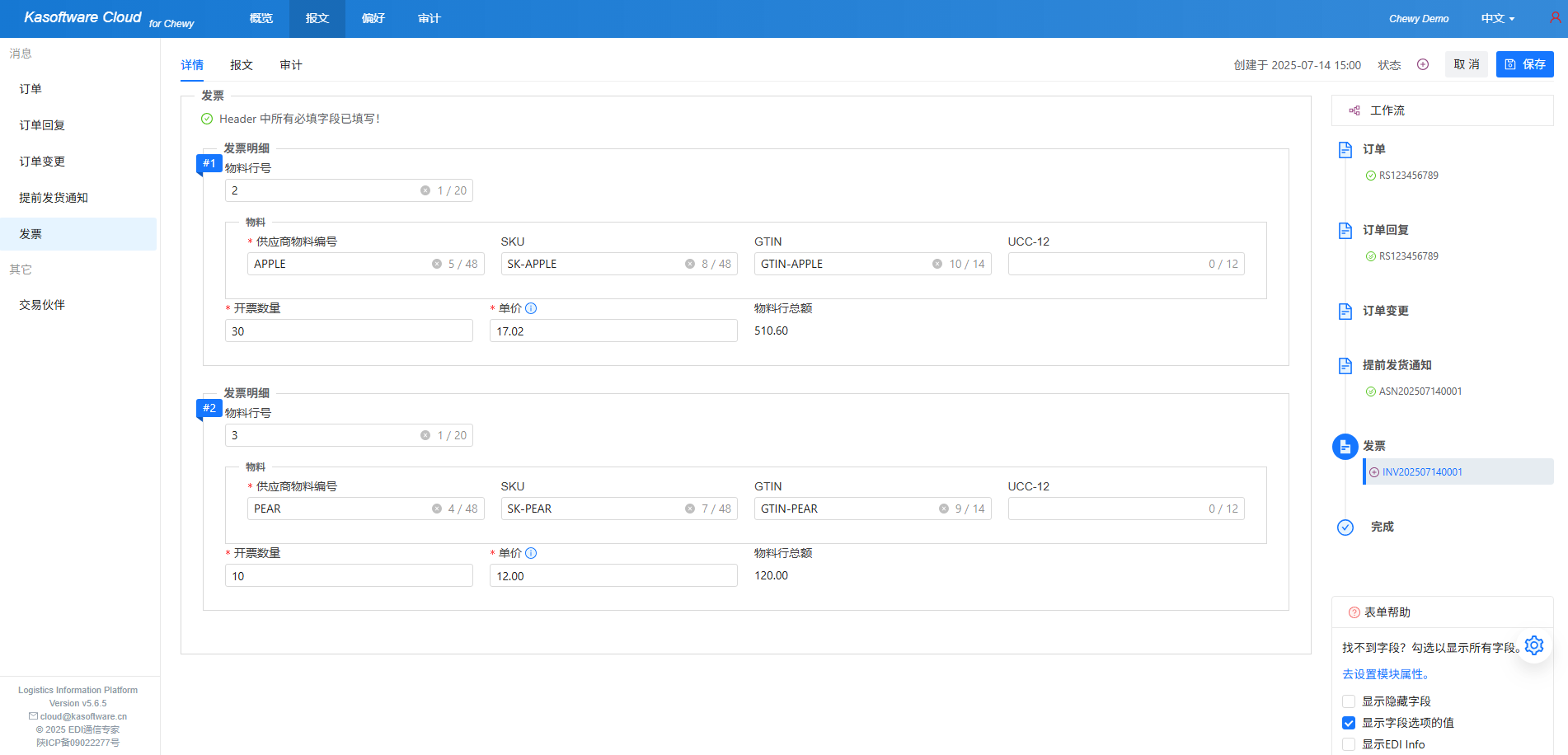Click the 订单回复 document icon in workflow
Image resolution: width=1568 pixels, height=755 pixels.
click(1345, 231)
